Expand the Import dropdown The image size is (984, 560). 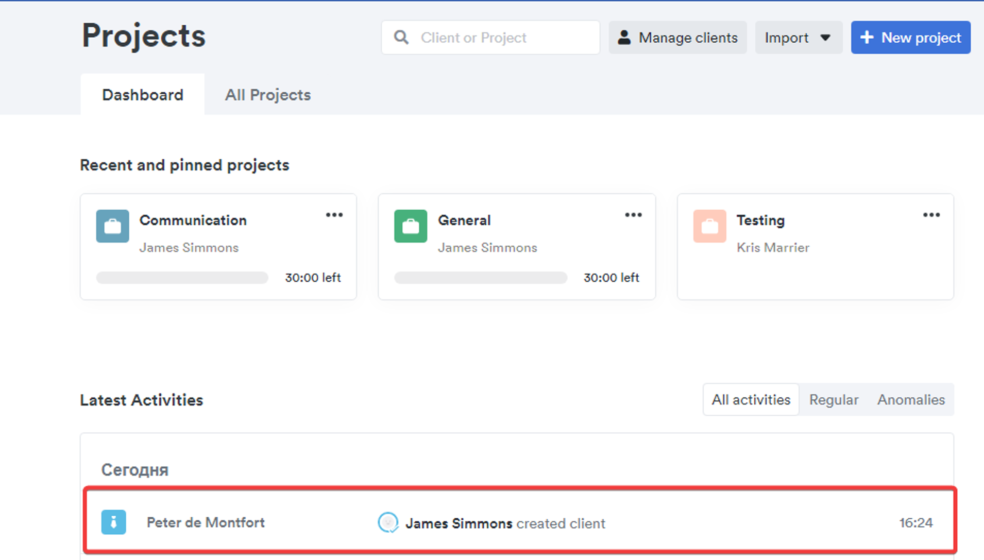pos(798,38)
